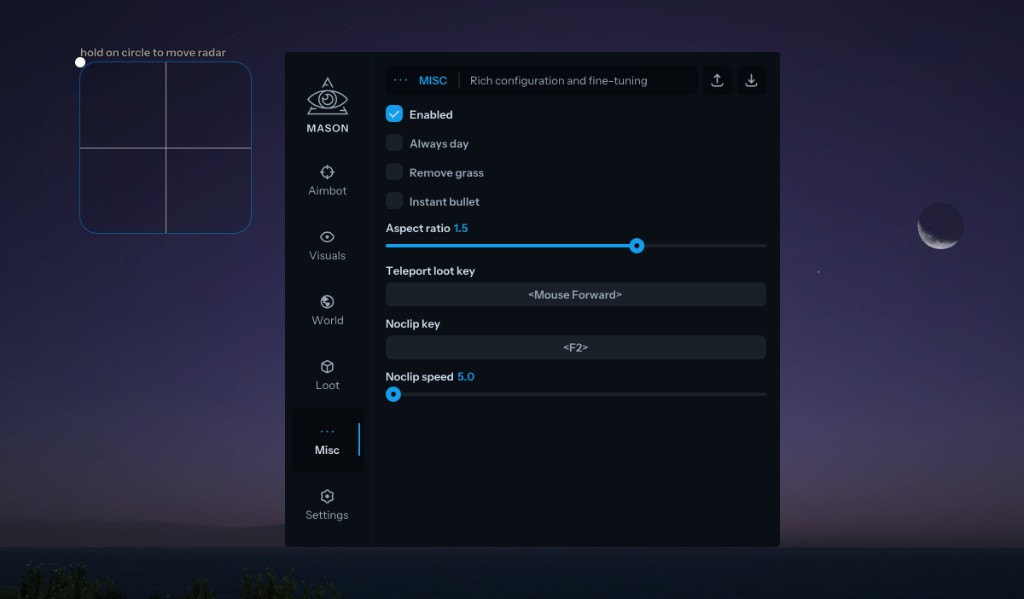Switch to the Misc sidebar tab
The image size is (1024, 599).
click(327, 440)
